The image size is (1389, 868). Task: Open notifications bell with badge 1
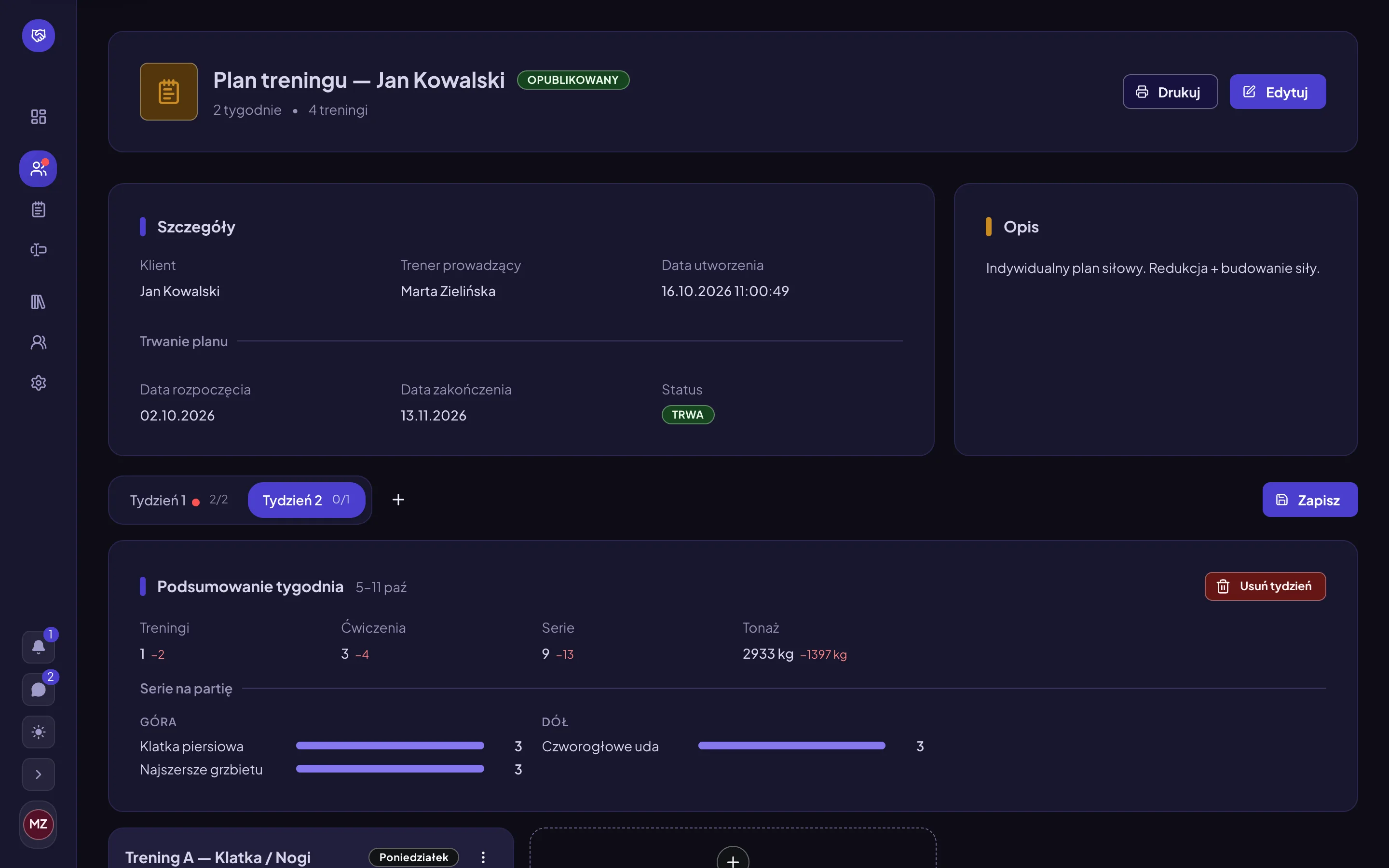tap(39, 647)
